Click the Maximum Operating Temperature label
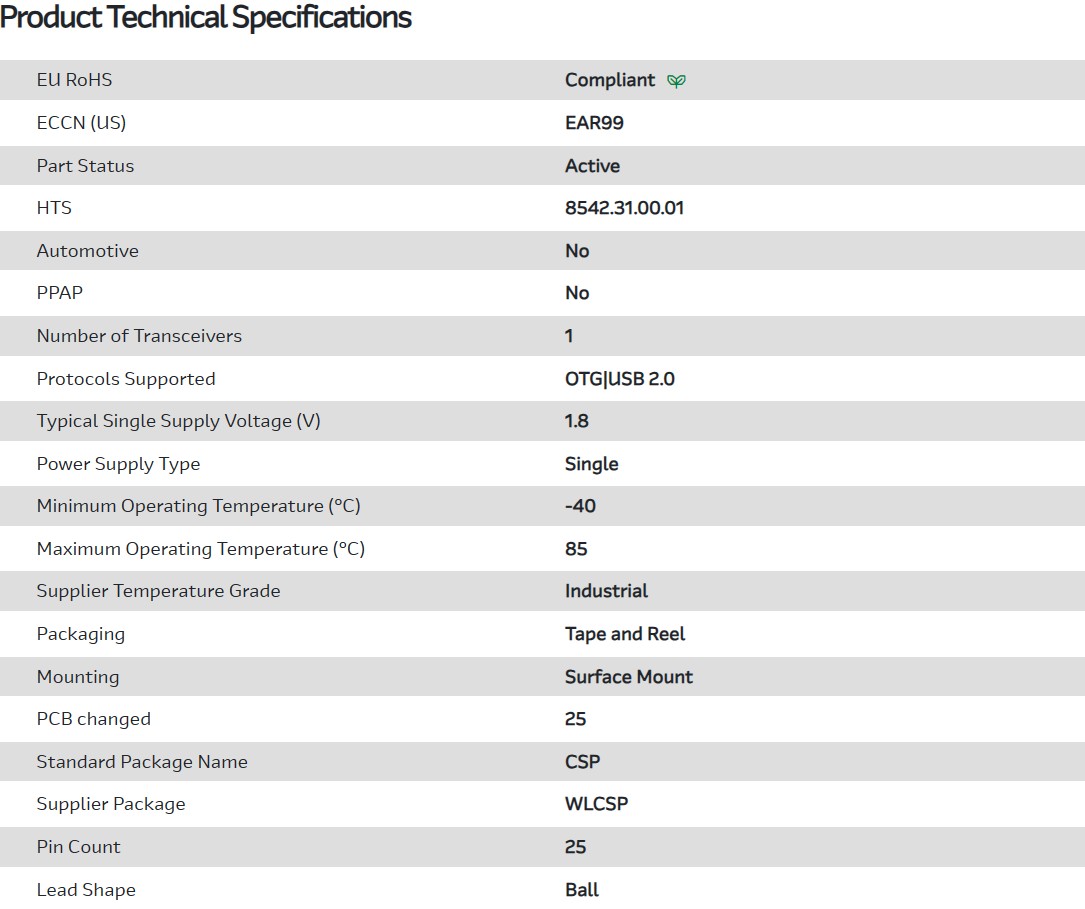The width and height of the screenshot is (1085, 909). (200, 549)
